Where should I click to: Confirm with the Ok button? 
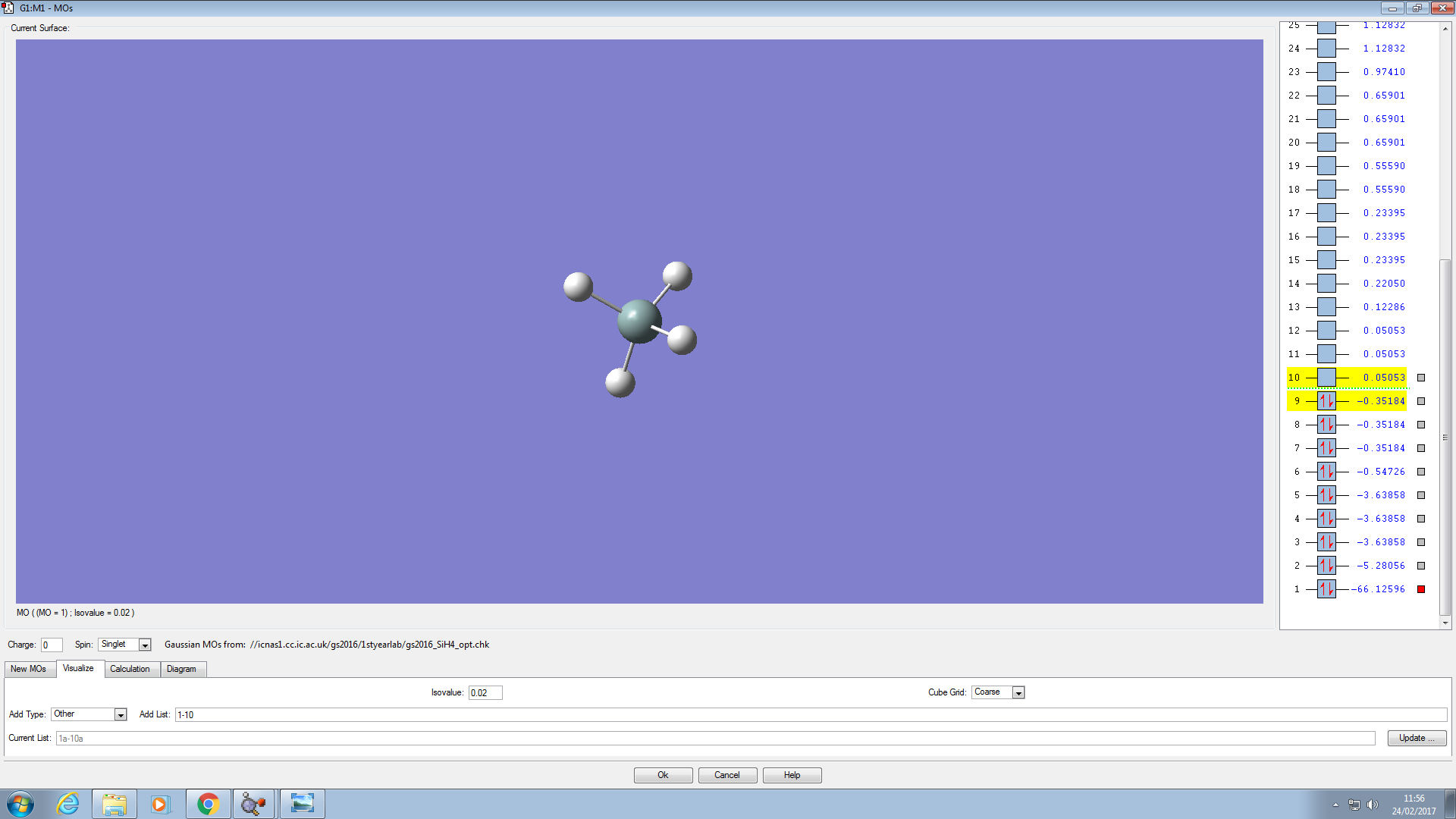click(663, 775)
